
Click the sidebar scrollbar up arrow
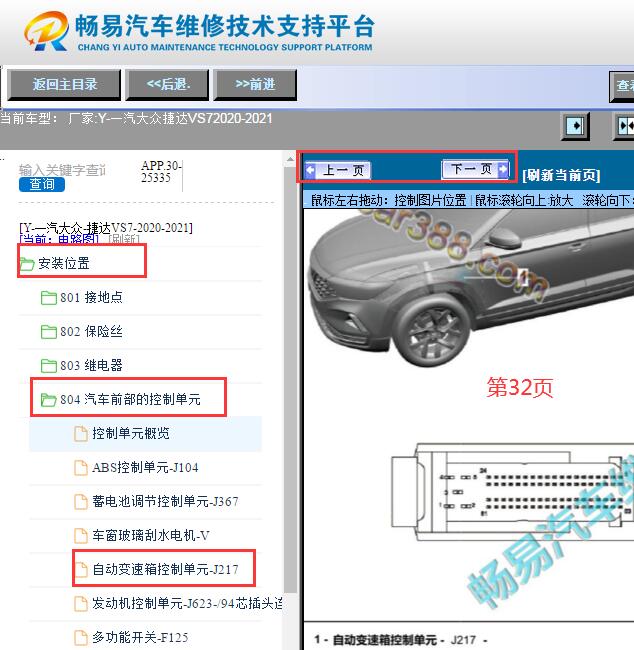point(290,159)
